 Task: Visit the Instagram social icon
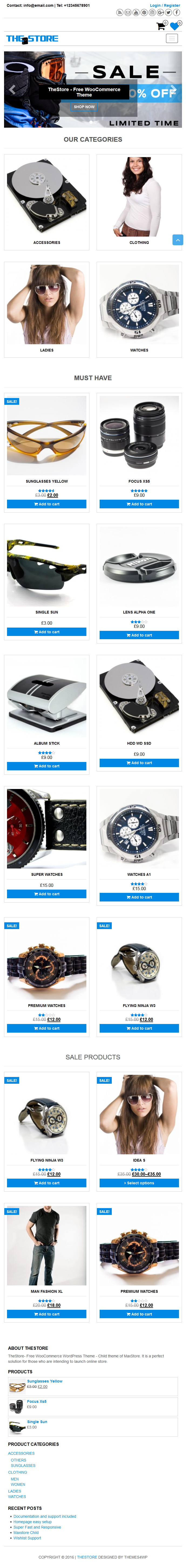tap(153, 12)
